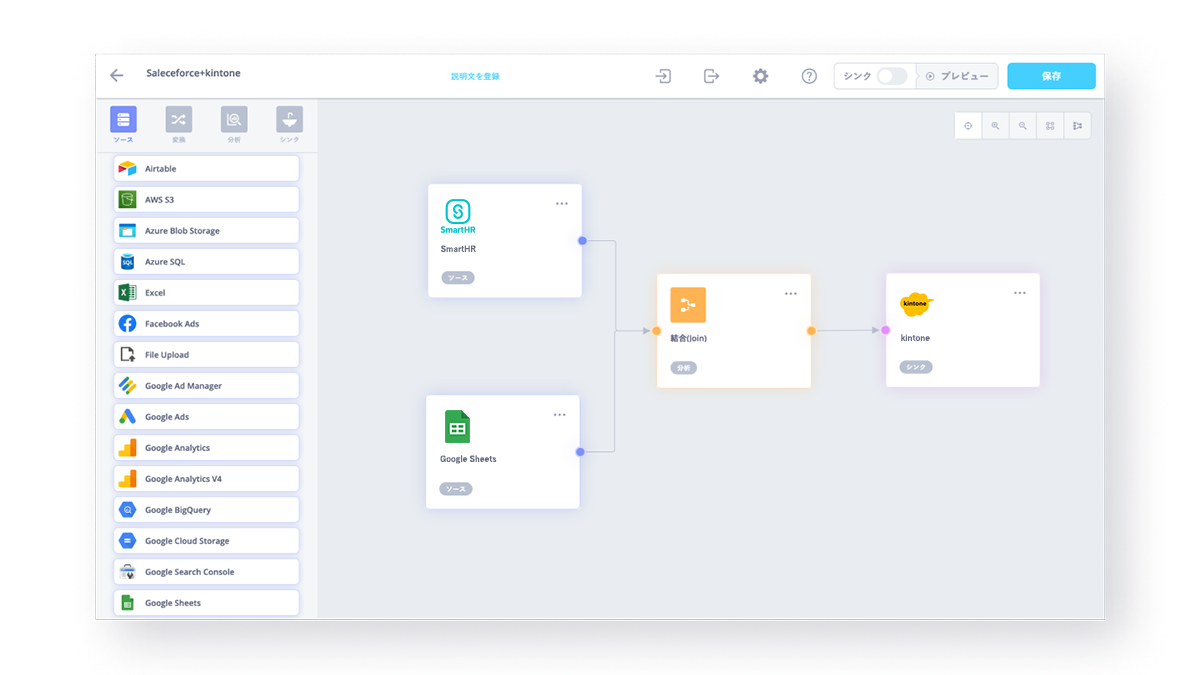The image size is (1200, 675).
Task: Click the export icon in the header
Action: (712, 76)
